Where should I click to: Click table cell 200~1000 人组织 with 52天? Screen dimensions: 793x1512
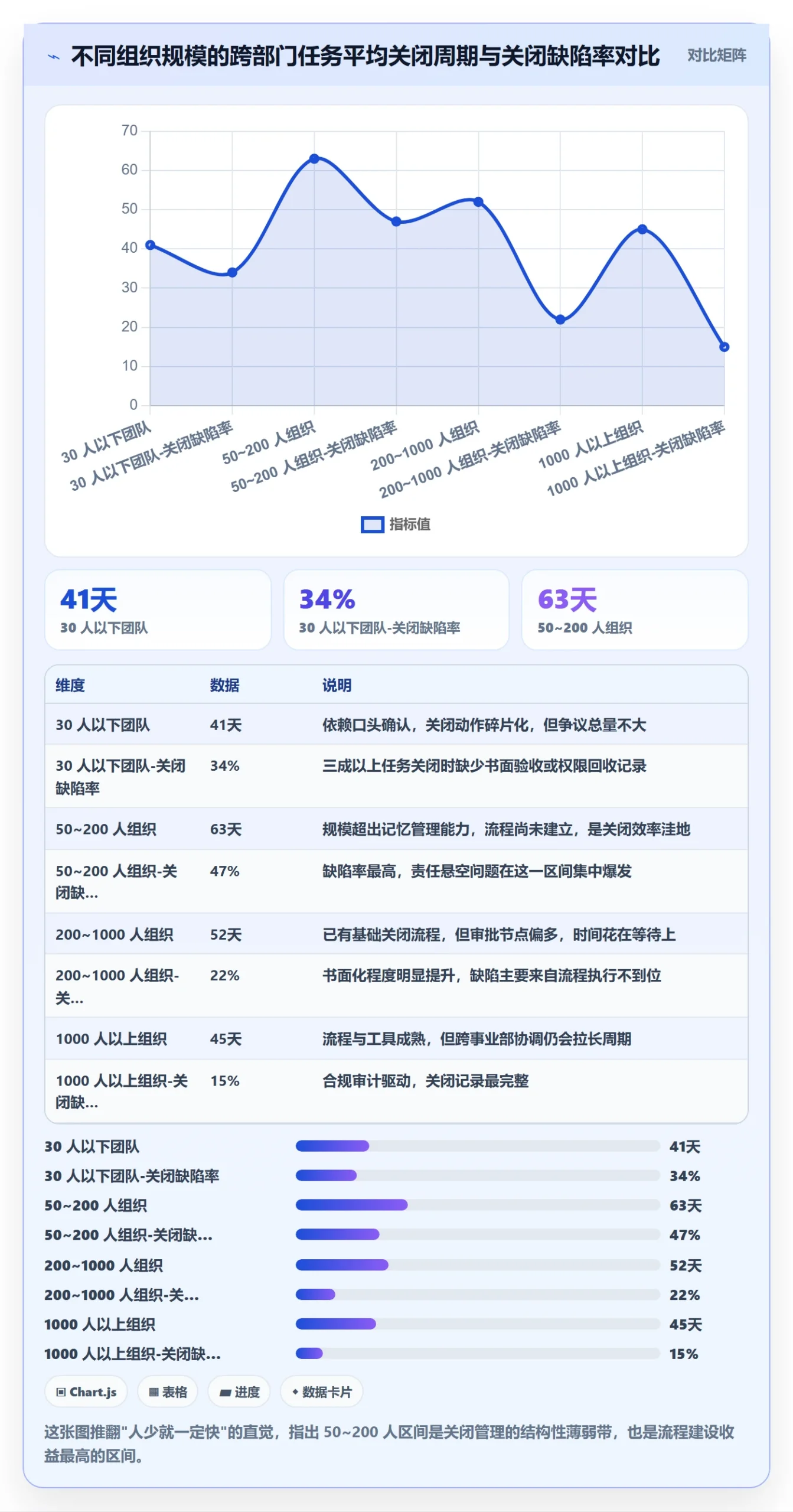coord(115,934)
